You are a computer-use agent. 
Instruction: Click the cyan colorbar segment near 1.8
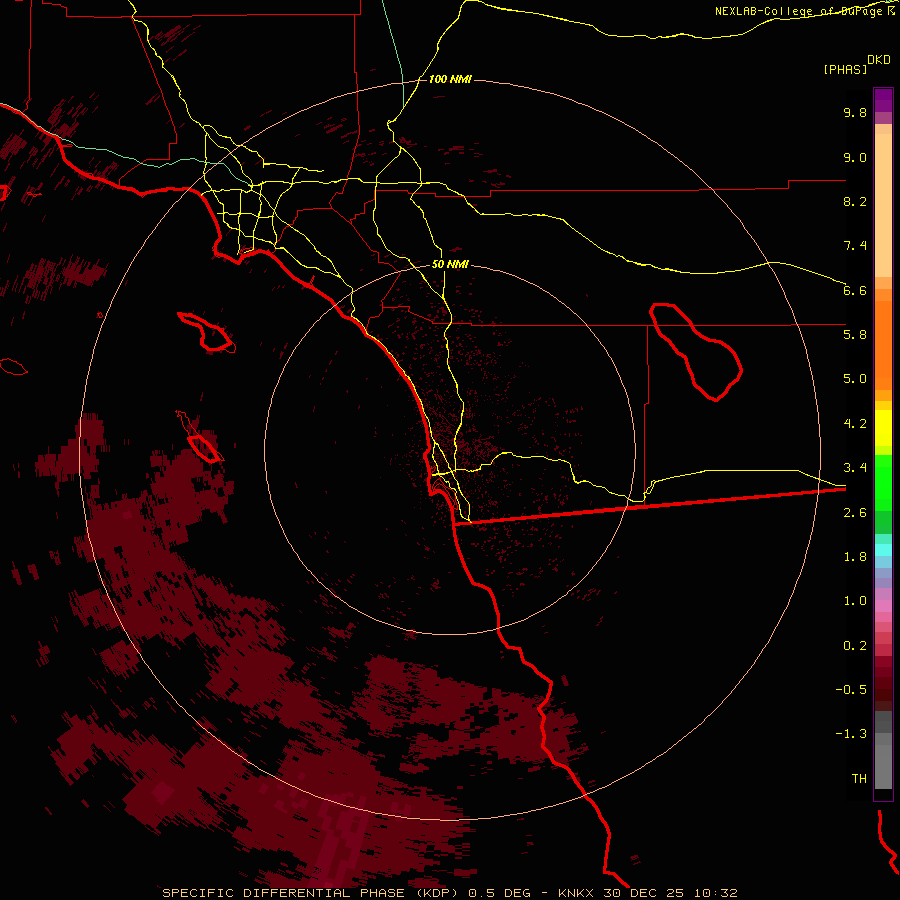tap(883, 550)
